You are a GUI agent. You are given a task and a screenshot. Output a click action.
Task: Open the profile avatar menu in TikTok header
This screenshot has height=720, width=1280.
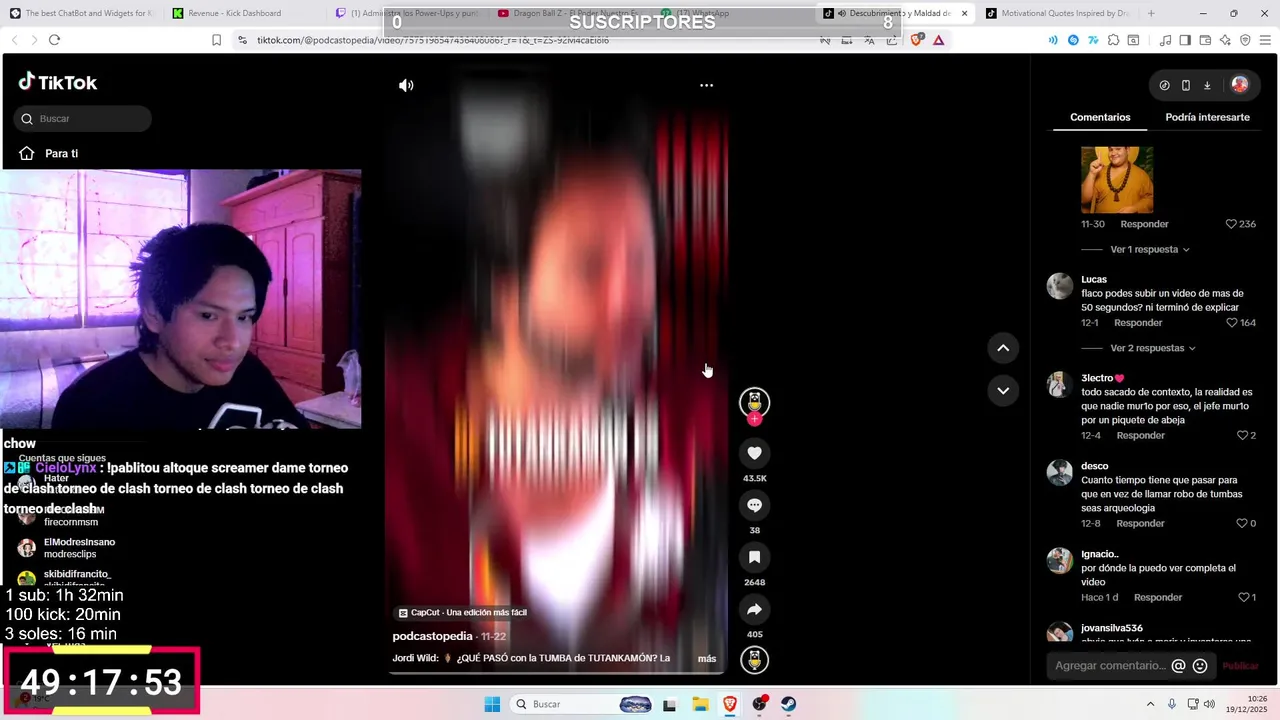coord(1240,86)
